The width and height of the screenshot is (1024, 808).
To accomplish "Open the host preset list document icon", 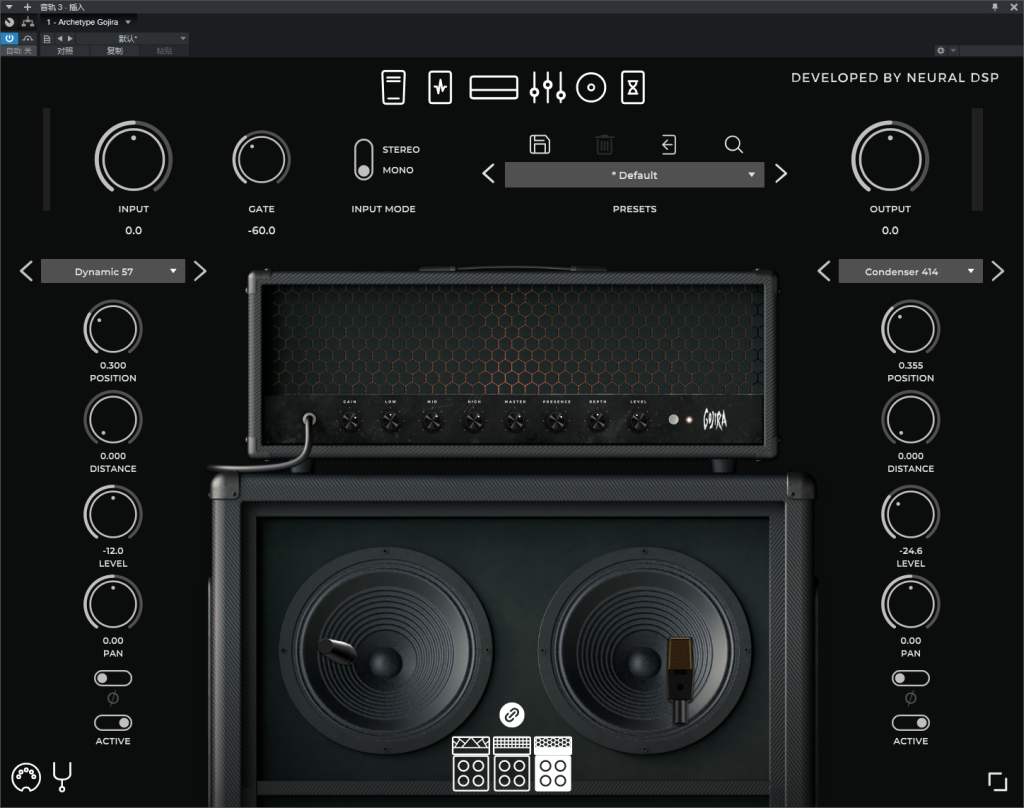I will (x=46, y=39).
